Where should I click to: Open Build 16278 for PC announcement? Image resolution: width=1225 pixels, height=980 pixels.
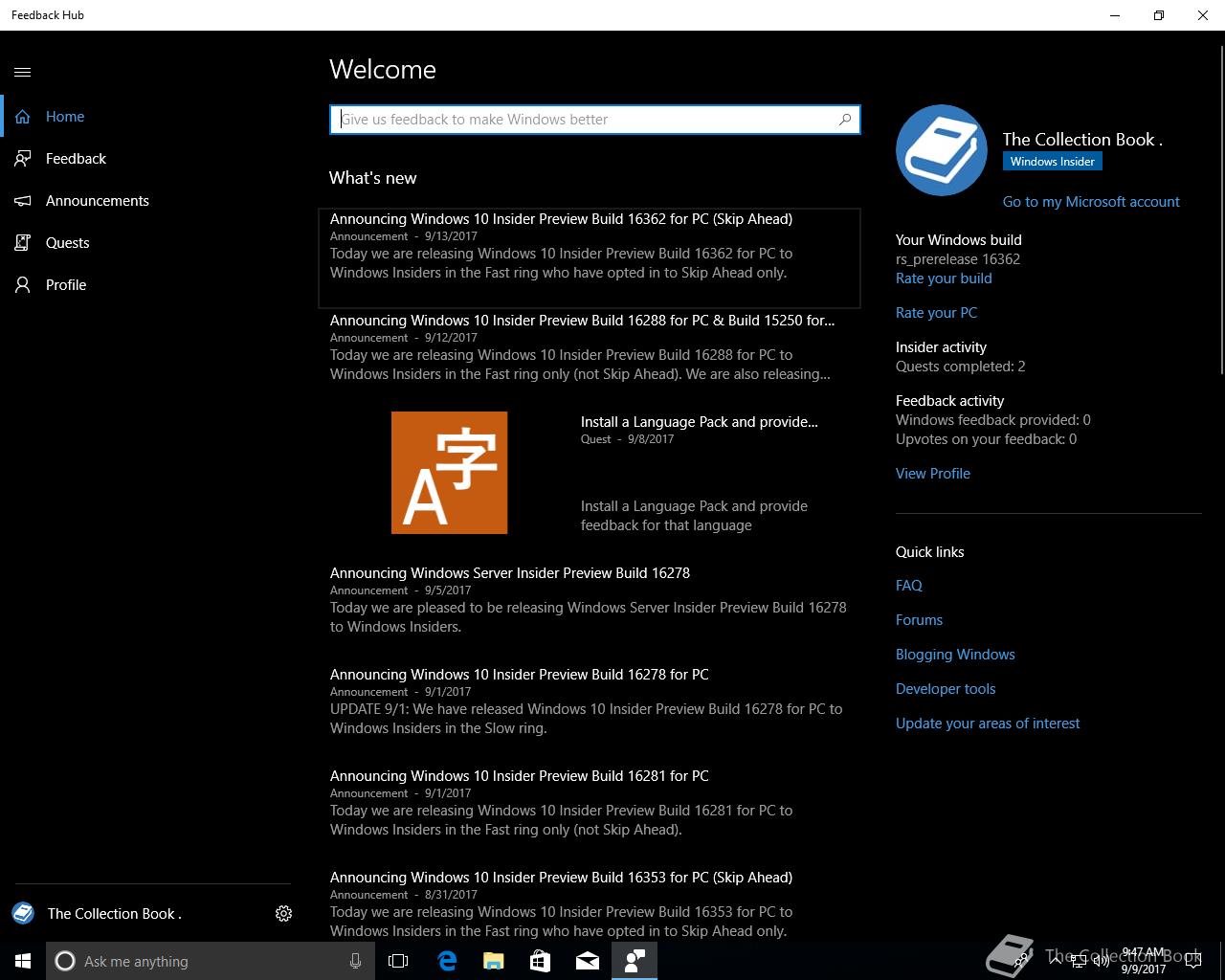coord(590,701)
